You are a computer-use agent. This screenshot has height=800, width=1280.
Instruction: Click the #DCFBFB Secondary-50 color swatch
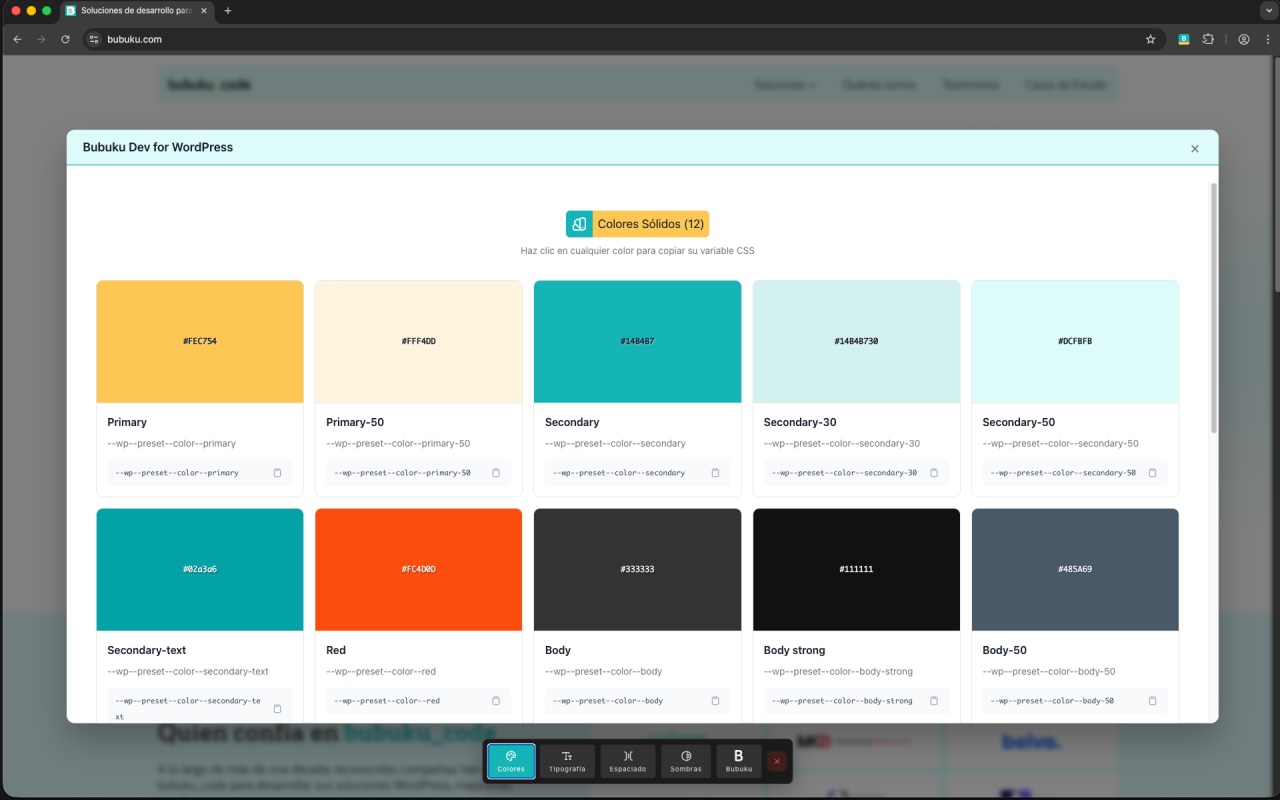[x=1075, y=342]
